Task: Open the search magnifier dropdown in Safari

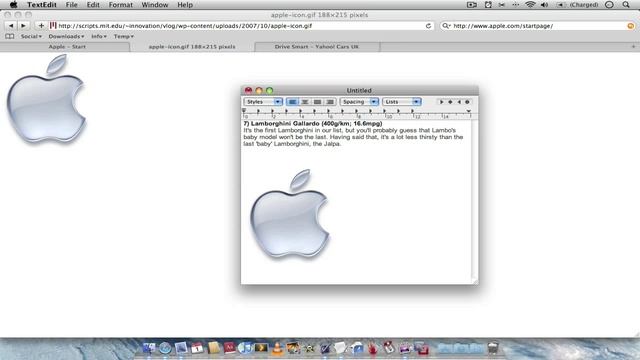Action: [x=446, y=26]
